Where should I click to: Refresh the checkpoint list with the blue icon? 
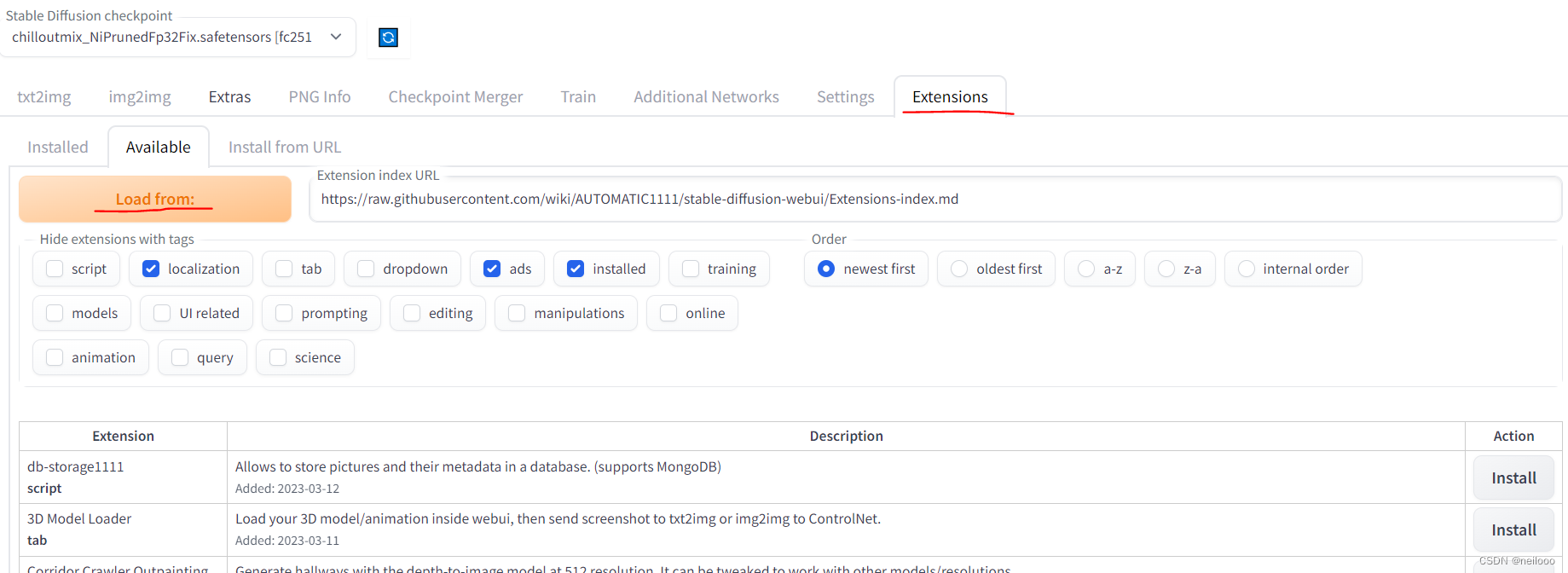coord(388,38)
